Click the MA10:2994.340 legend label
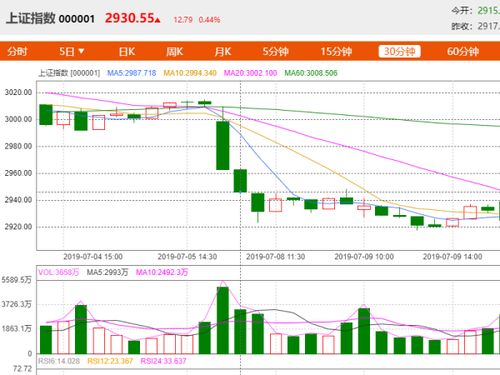Viewport: 500px width, 375px height. [190, 73]
